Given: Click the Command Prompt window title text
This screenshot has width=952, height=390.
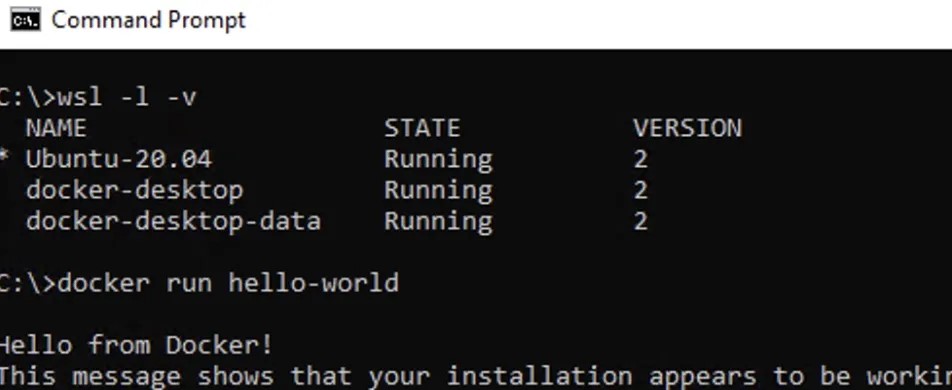Looking at the screenshot, I should pyautogui.click(x=149, y=20).
